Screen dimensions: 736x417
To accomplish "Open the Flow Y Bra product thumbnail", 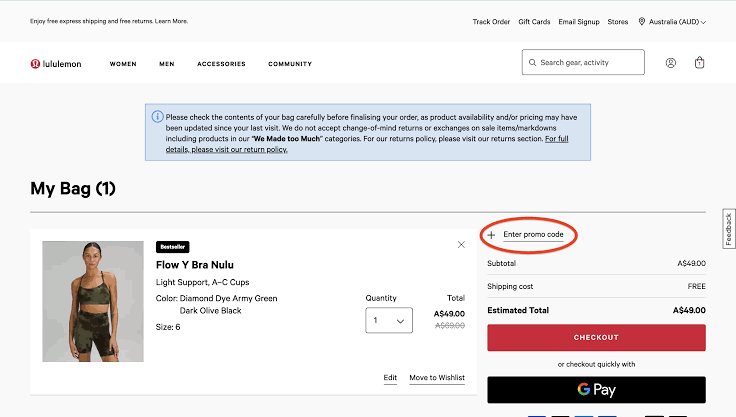I will pyautogui.click(x=93, y=301).
